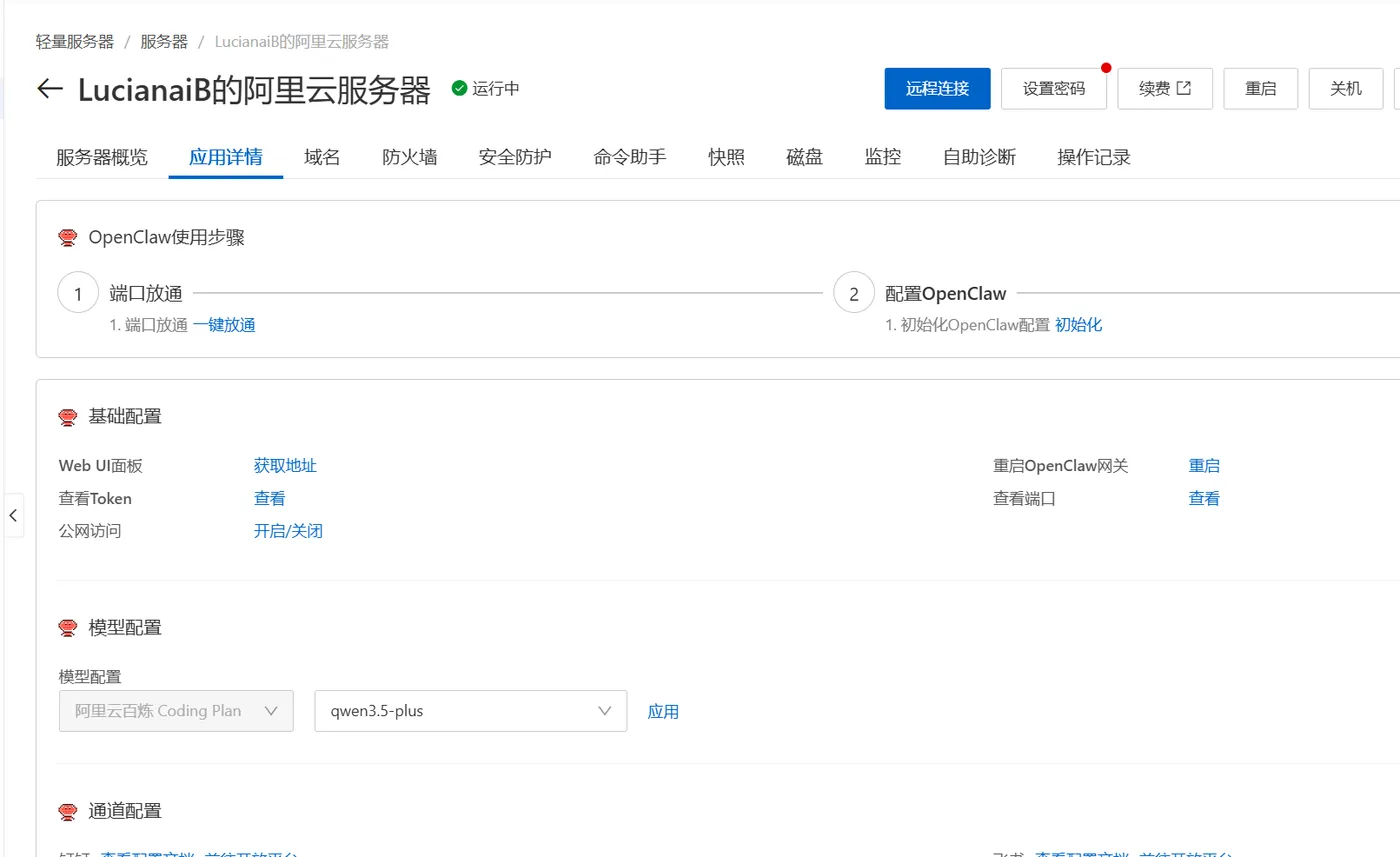Screen dimensions: 1400x857
Task: Switch to the 监控 tab
Action: coord(883,157)
